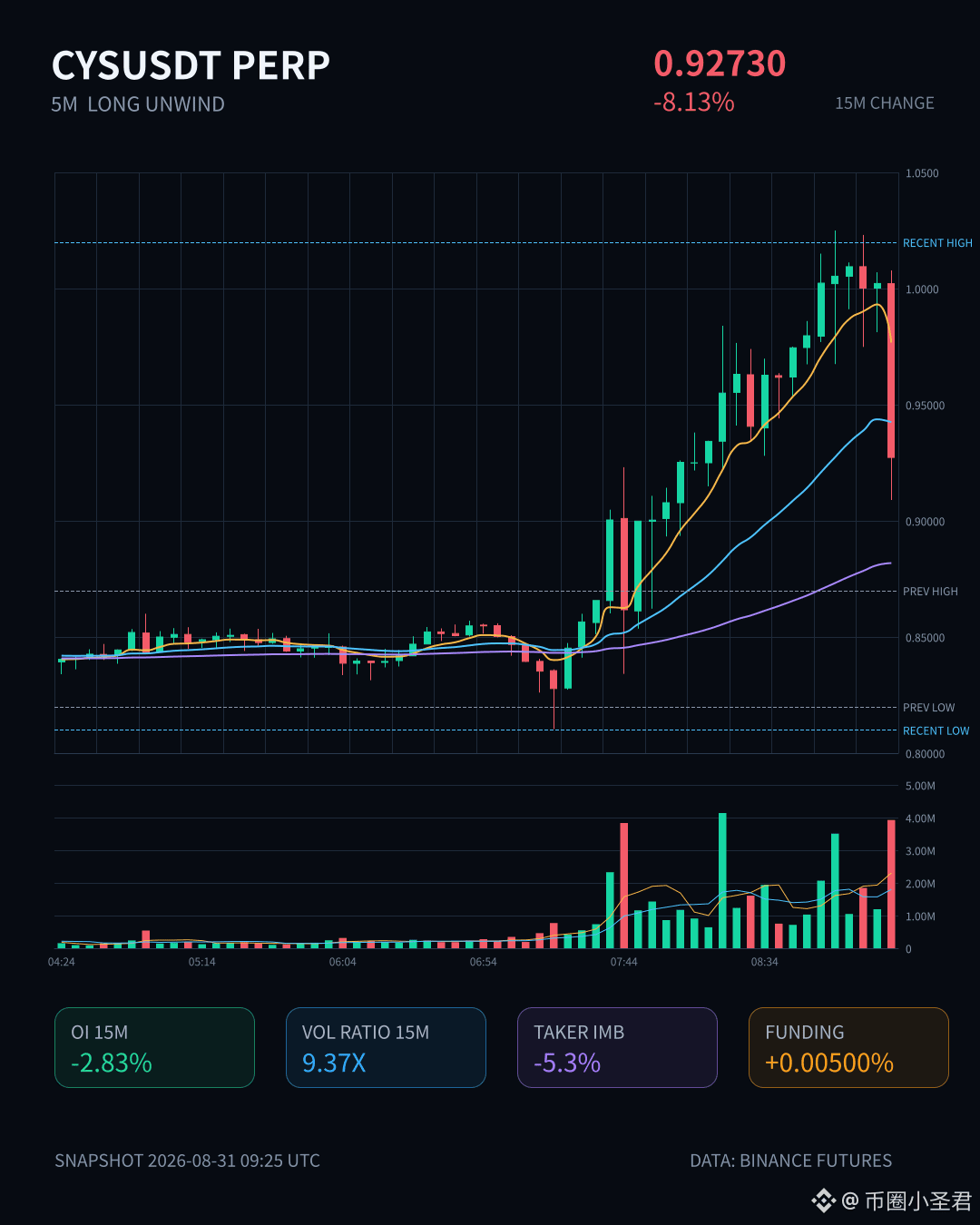Click the 3.00M volume axis label
The width and height of the screenshot is (980, 1225).
(x=920, y=851)
